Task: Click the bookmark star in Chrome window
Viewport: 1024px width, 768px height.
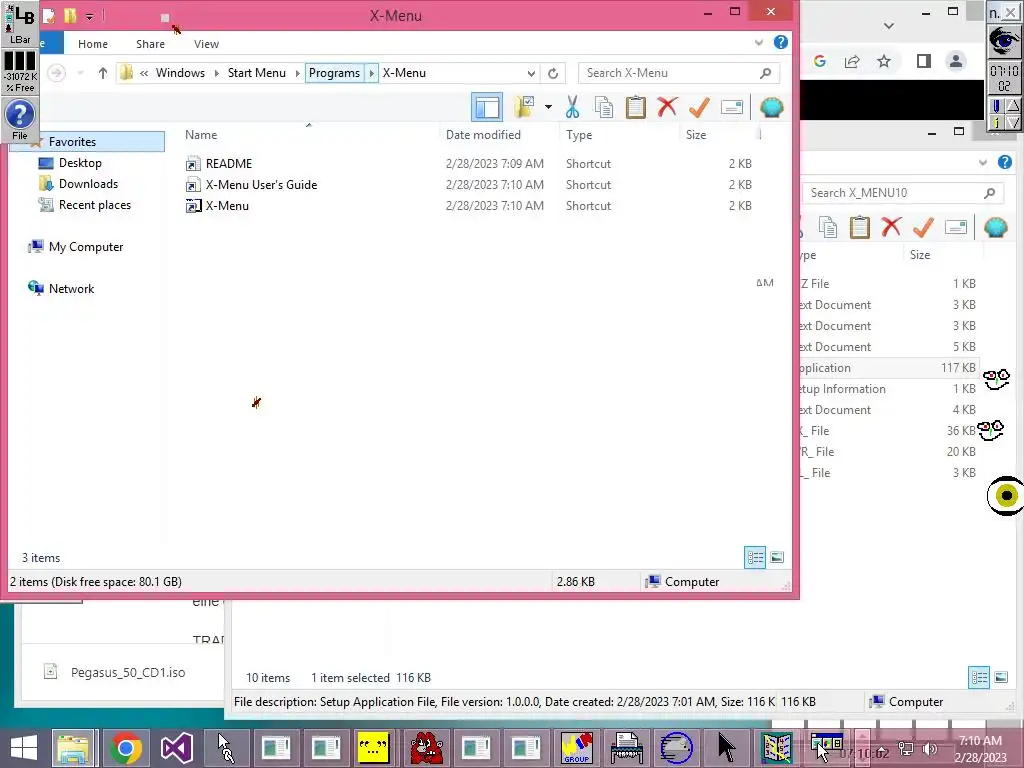Action: [x=884, y=61]
